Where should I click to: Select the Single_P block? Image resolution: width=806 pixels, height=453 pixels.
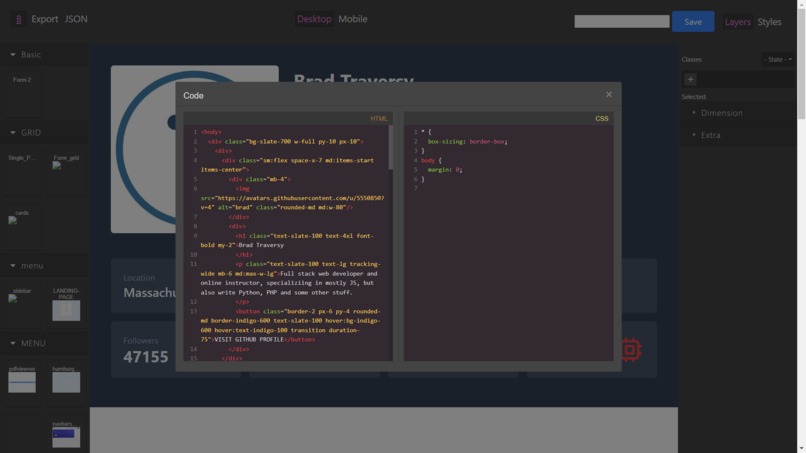tap(22, 173)
